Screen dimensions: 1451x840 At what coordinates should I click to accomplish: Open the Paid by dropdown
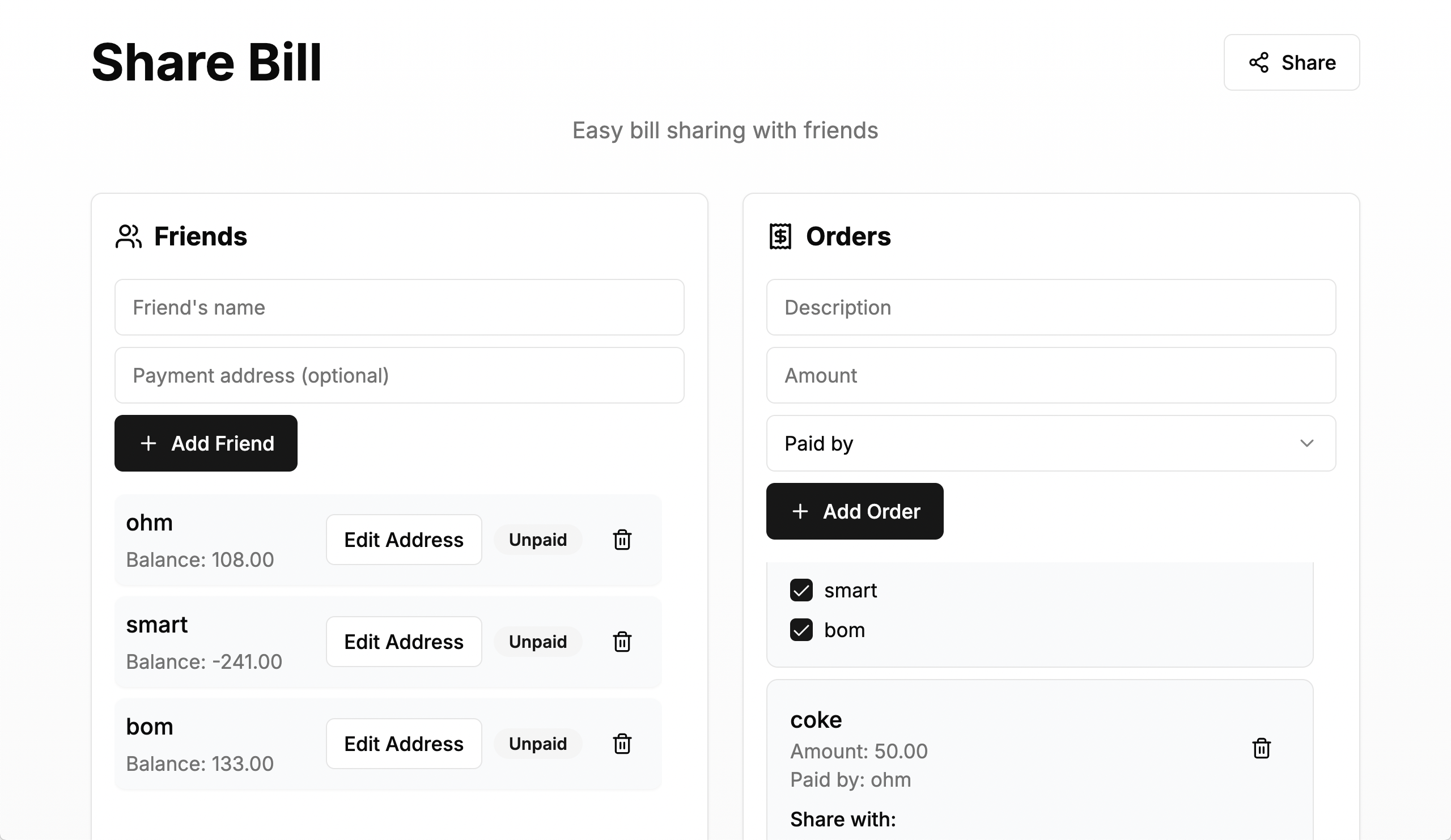[x=1051, y=443]
